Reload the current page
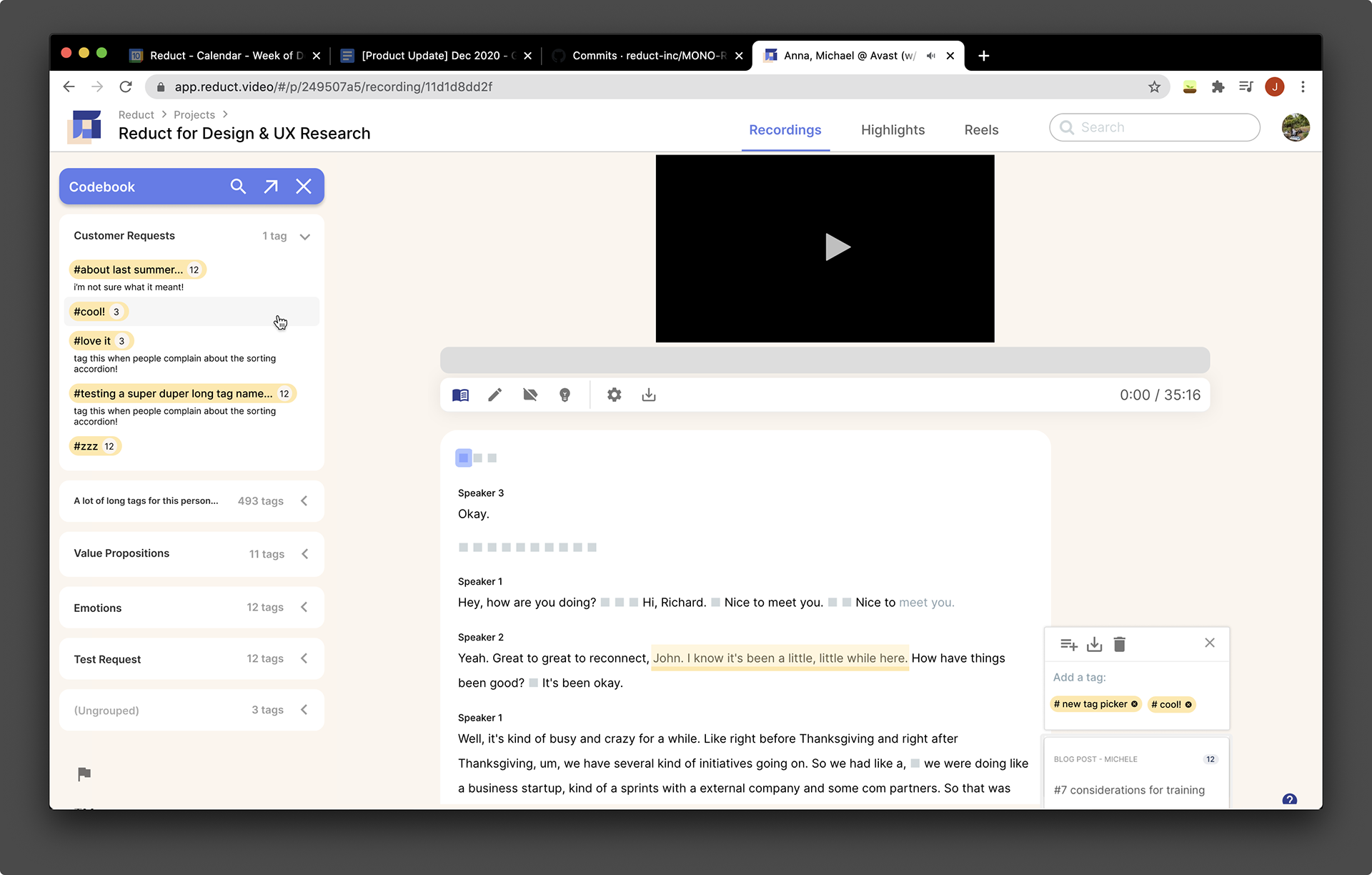Screen dimensions: 1372x875 (126, 86)
